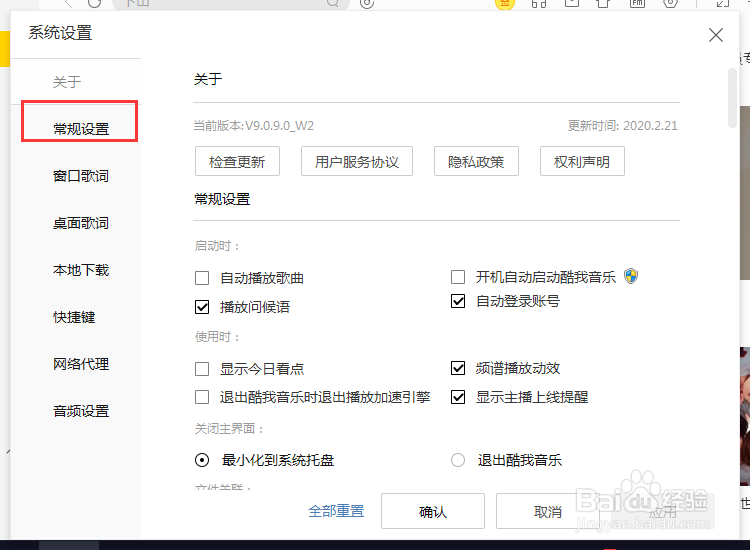Open the FM radio icon in top toolbar
Screen dimensions: 750x550
[x=637, y=3]
